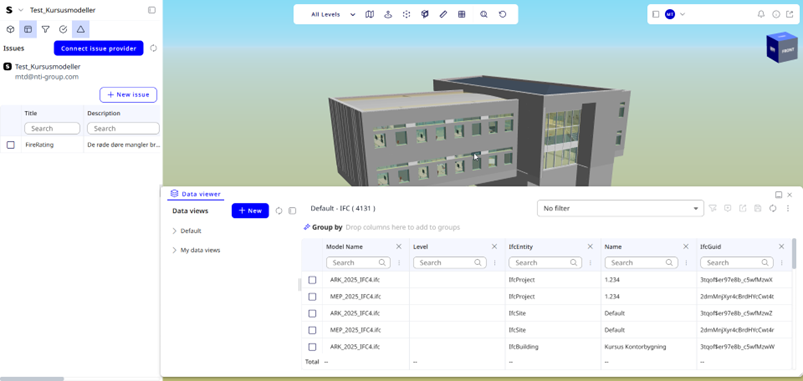Tick the FireRating issue checkbox
Viewport: 803px width, 381px height.
pos(11,145)
